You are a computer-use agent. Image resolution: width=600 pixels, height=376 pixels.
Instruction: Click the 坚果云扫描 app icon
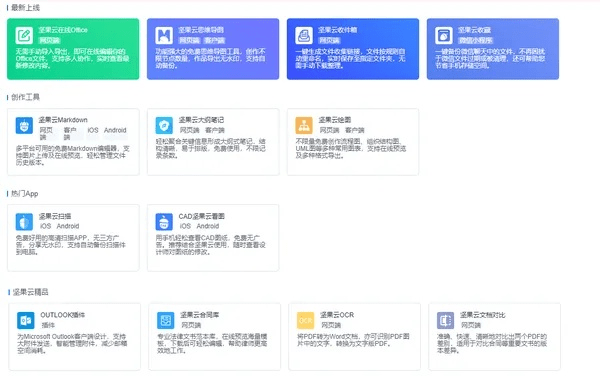(x=24, y=222)
